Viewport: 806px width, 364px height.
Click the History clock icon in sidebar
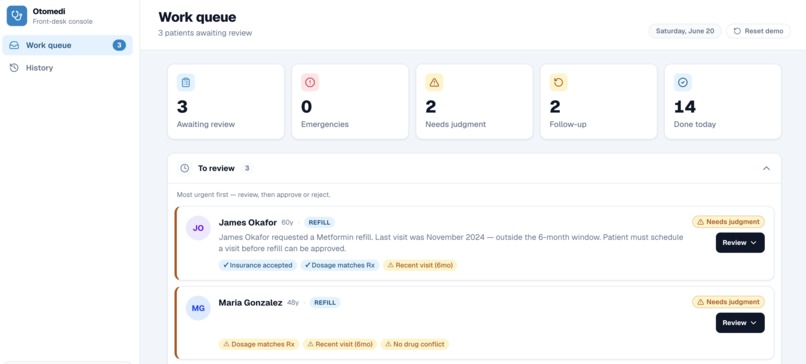(x=14, y=68)
